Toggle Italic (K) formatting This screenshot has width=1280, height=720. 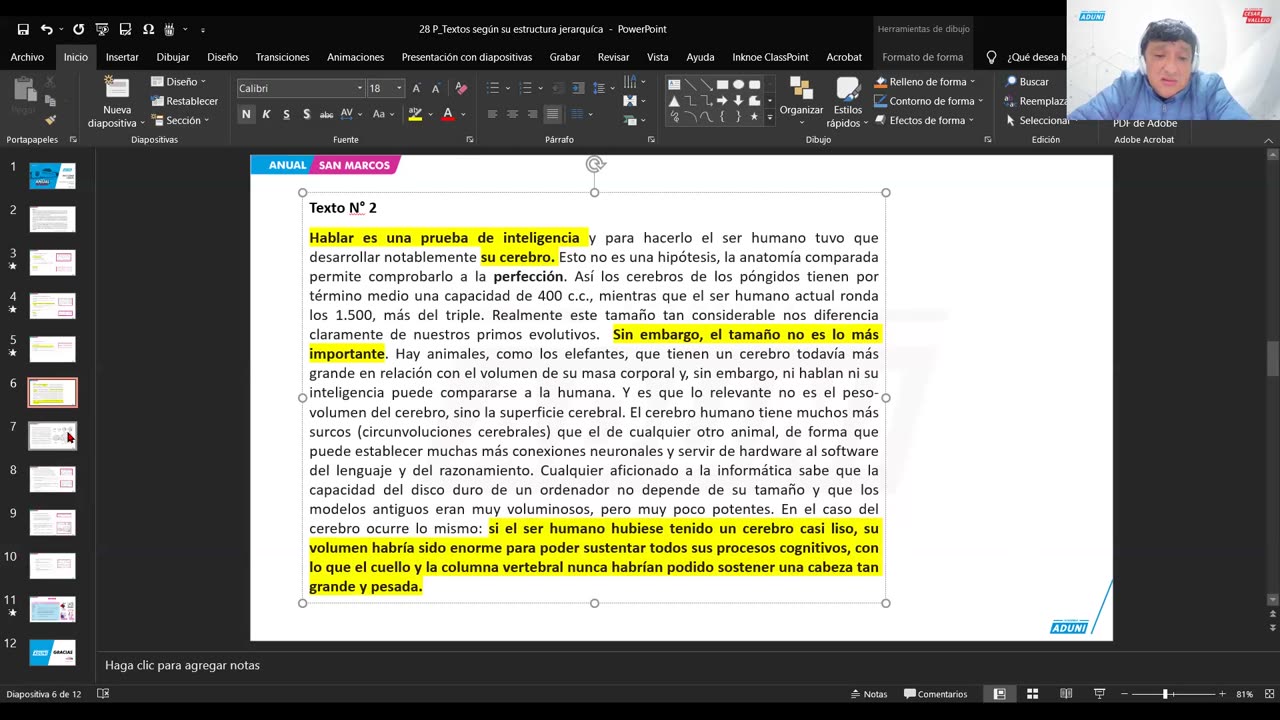click(x=266, y=114)
